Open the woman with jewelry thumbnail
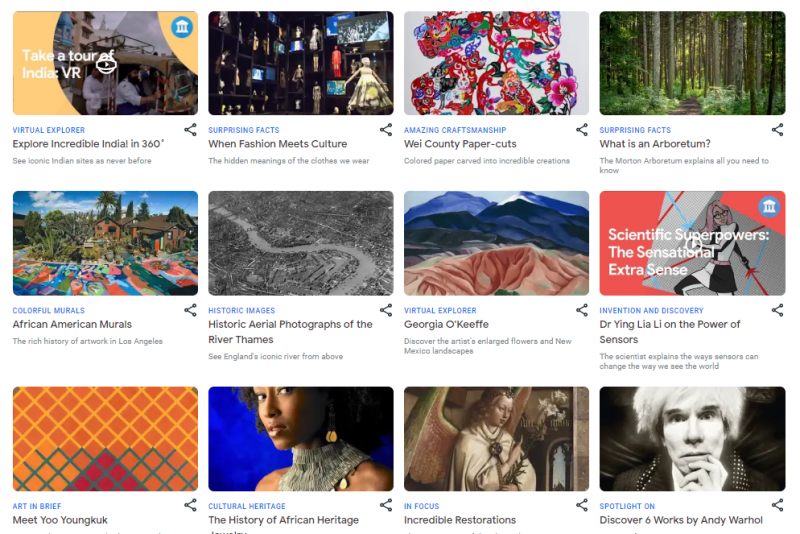This screenshot has height=534, width=800. (301, 439)
